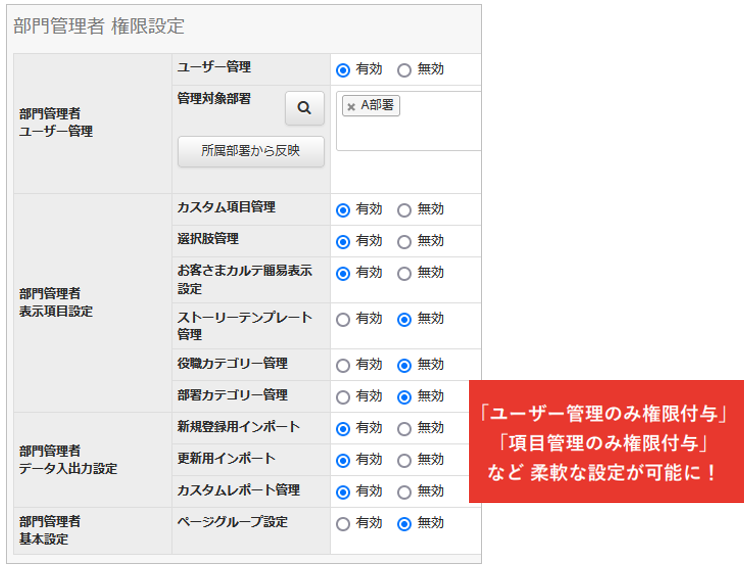Image resolution: width=750 pixels, height=570 pixels.
Task: Click inside the 管理対象部署 tag input box
Action: [x=409, y=121]
